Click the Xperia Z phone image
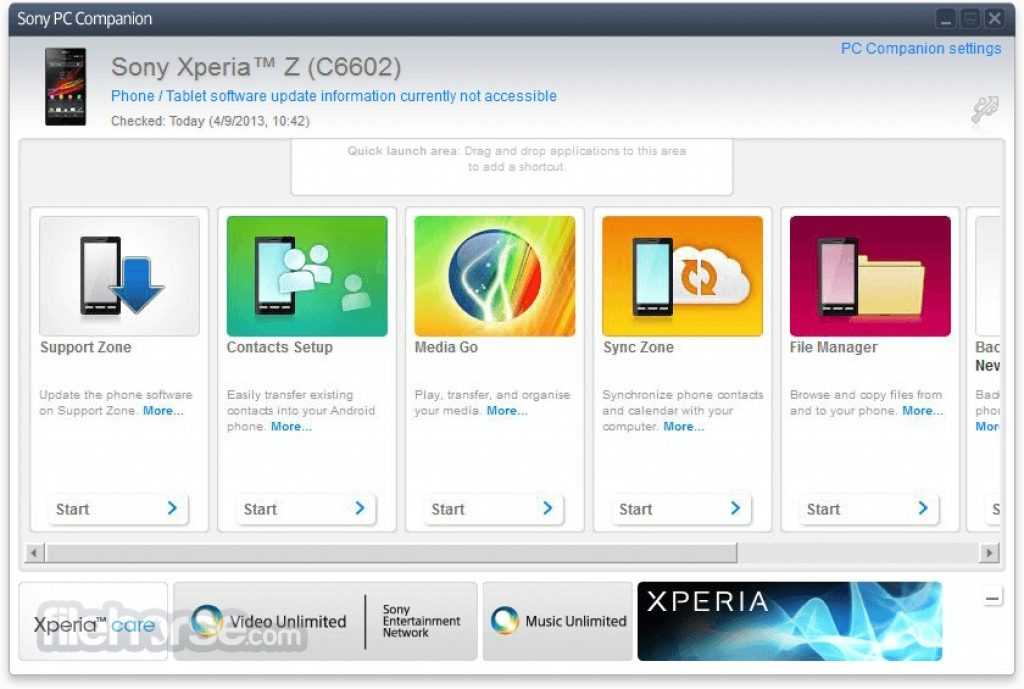This screenshot has height=689, width=1024. [x=66, y=86]
